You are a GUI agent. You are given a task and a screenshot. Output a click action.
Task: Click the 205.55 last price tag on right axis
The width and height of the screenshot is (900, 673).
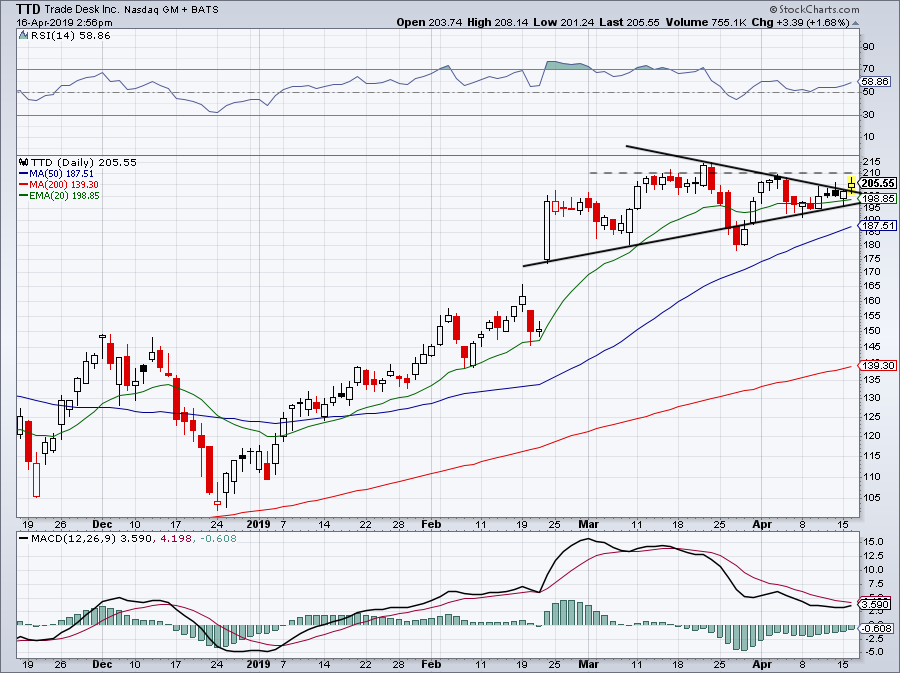point(878,183)
